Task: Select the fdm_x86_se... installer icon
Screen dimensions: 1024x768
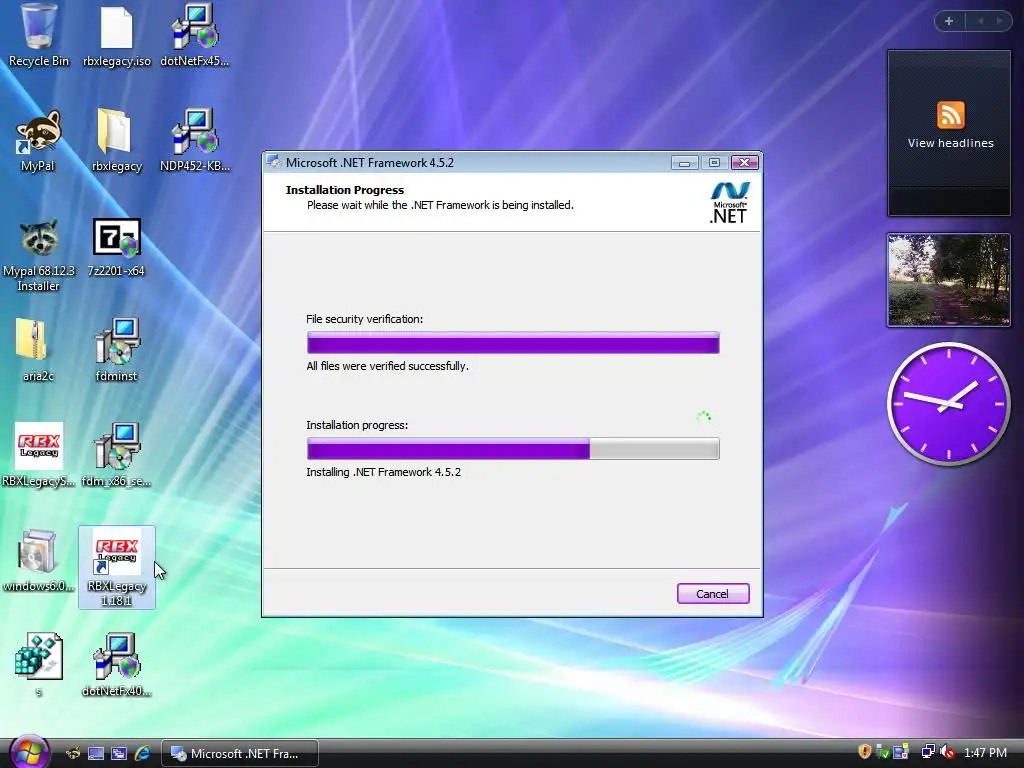Action: tap(116, 455)
